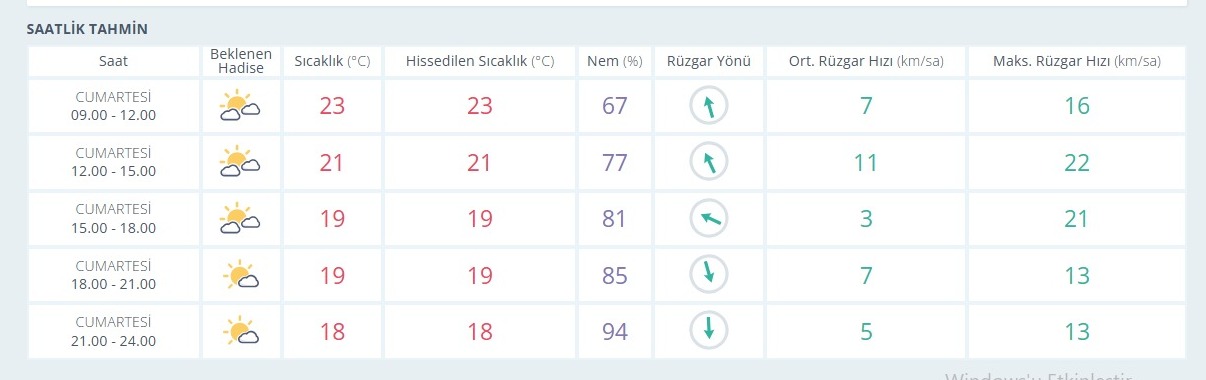This screenshot has height=380, width=1206.
Task: Click the Beklenen Hadise column header
Action: [x=240, y=61]
